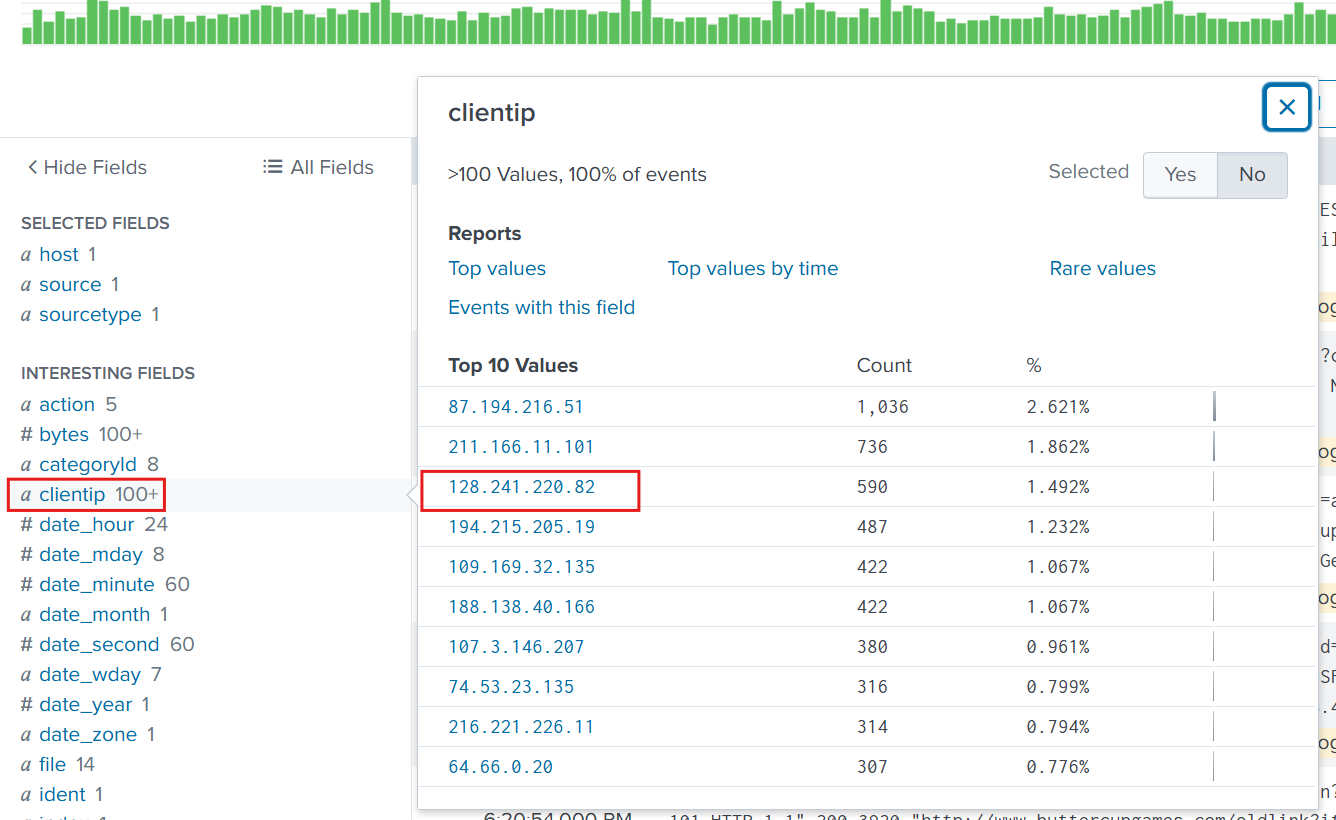Screen dimensions: 1336x820
Task: Expand the action field details
Action: point(66,405)
